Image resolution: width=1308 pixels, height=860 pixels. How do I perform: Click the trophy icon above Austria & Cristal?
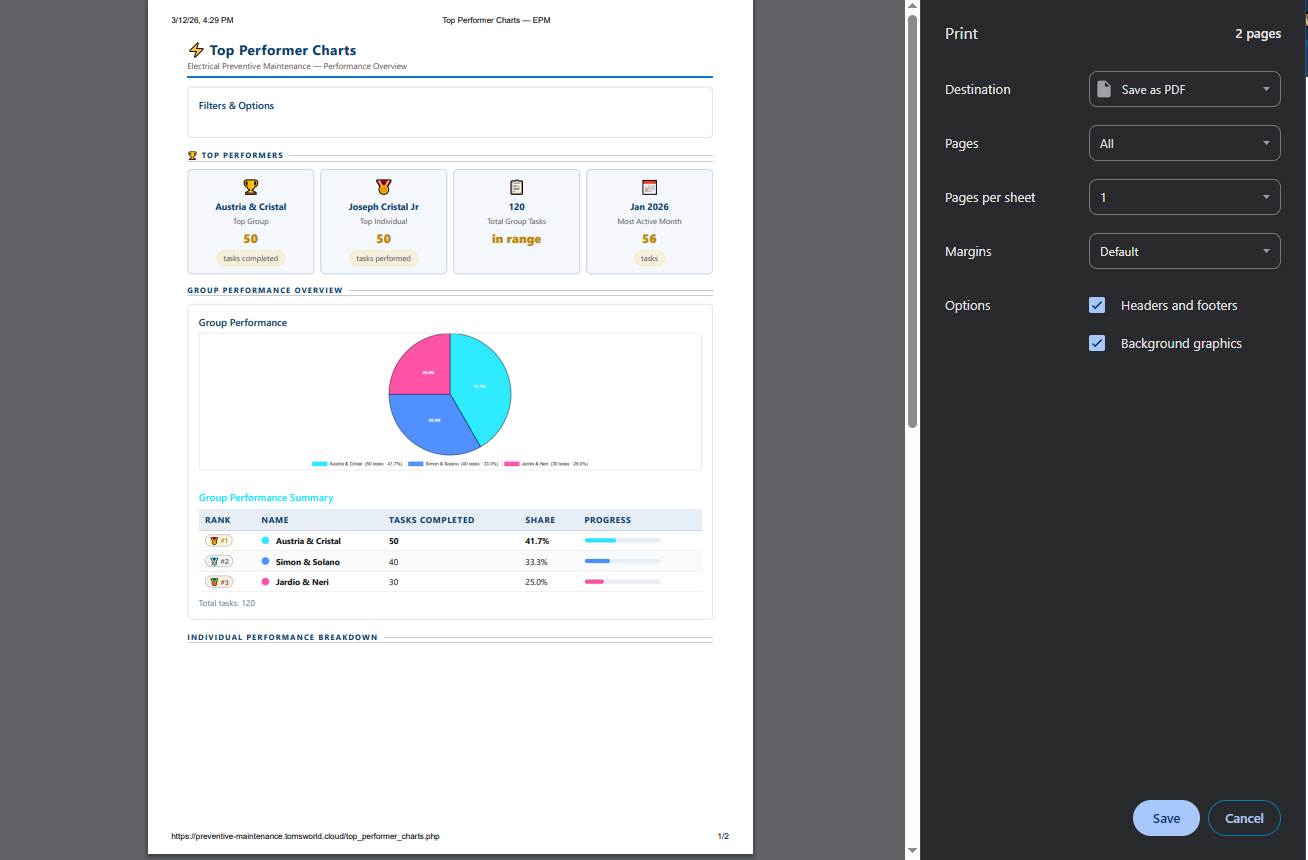click(250, 187)
